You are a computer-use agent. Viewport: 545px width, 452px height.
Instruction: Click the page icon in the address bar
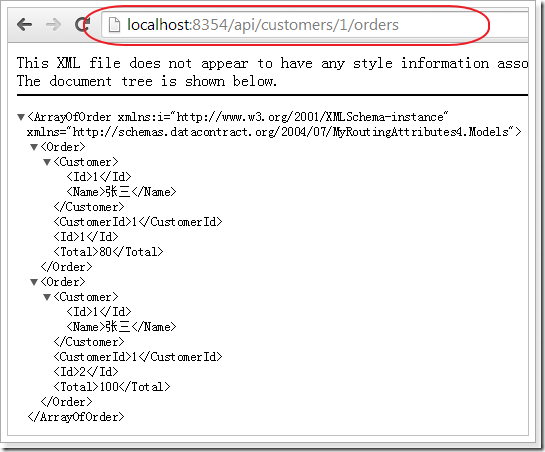point(114,25)
